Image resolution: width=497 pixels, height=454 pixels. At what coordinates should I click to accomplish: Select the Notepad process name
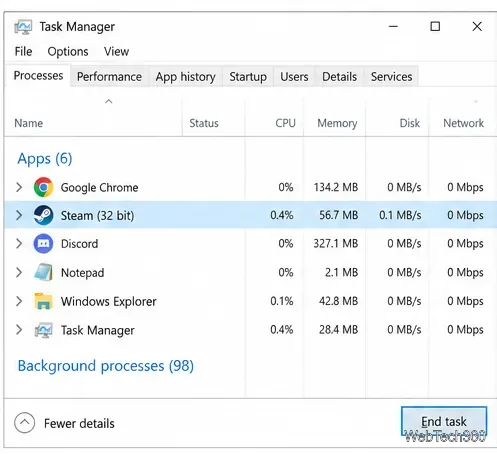(82, 273)
